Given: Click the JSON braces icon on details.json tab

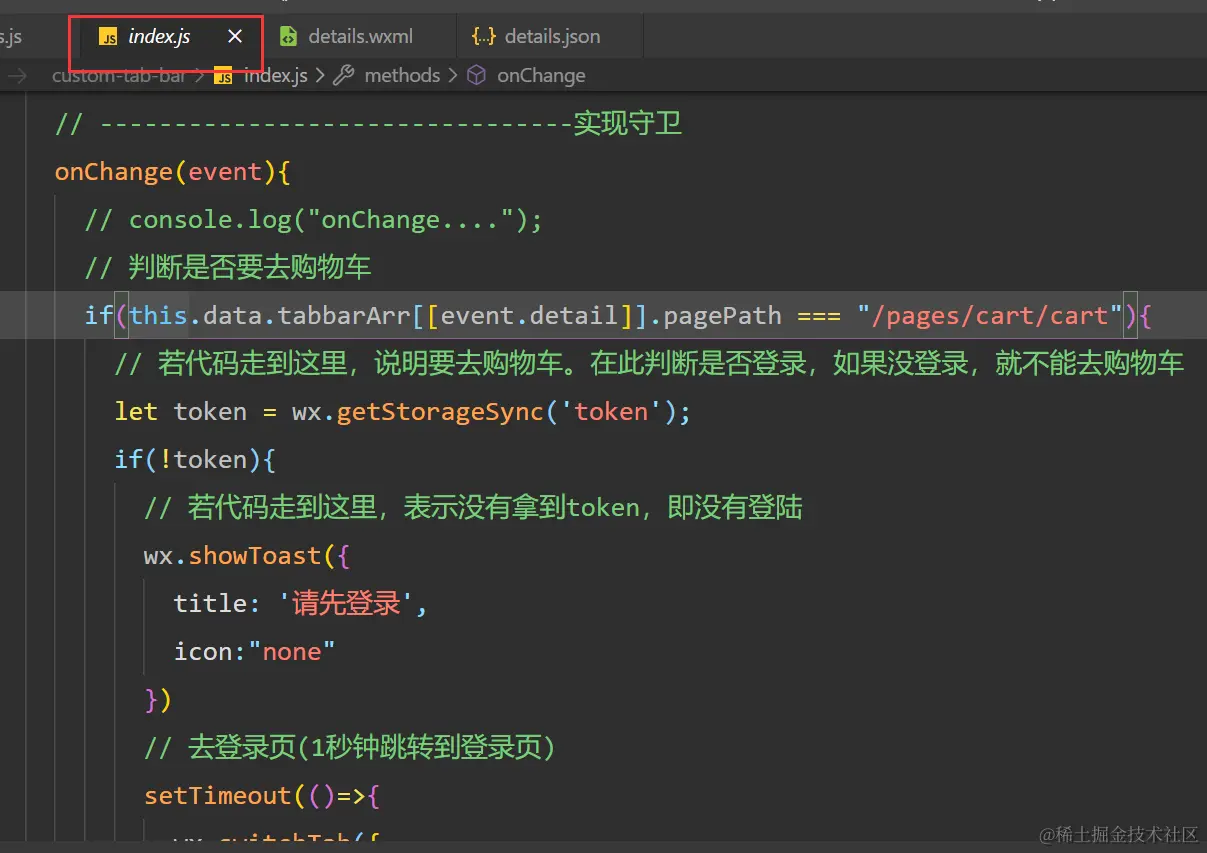Looking at the screenshot, I should 484,37.
